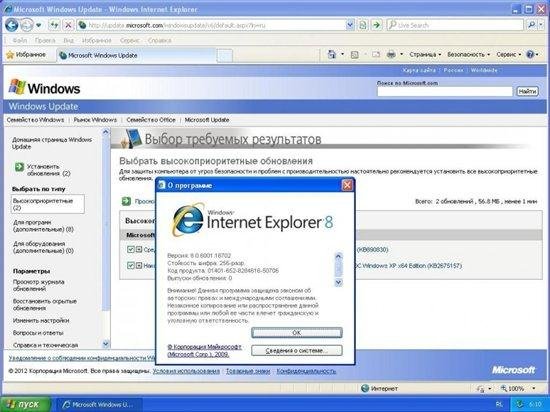
Task: Open the Избранное menu in the menu bar
Action: point(96,40)
